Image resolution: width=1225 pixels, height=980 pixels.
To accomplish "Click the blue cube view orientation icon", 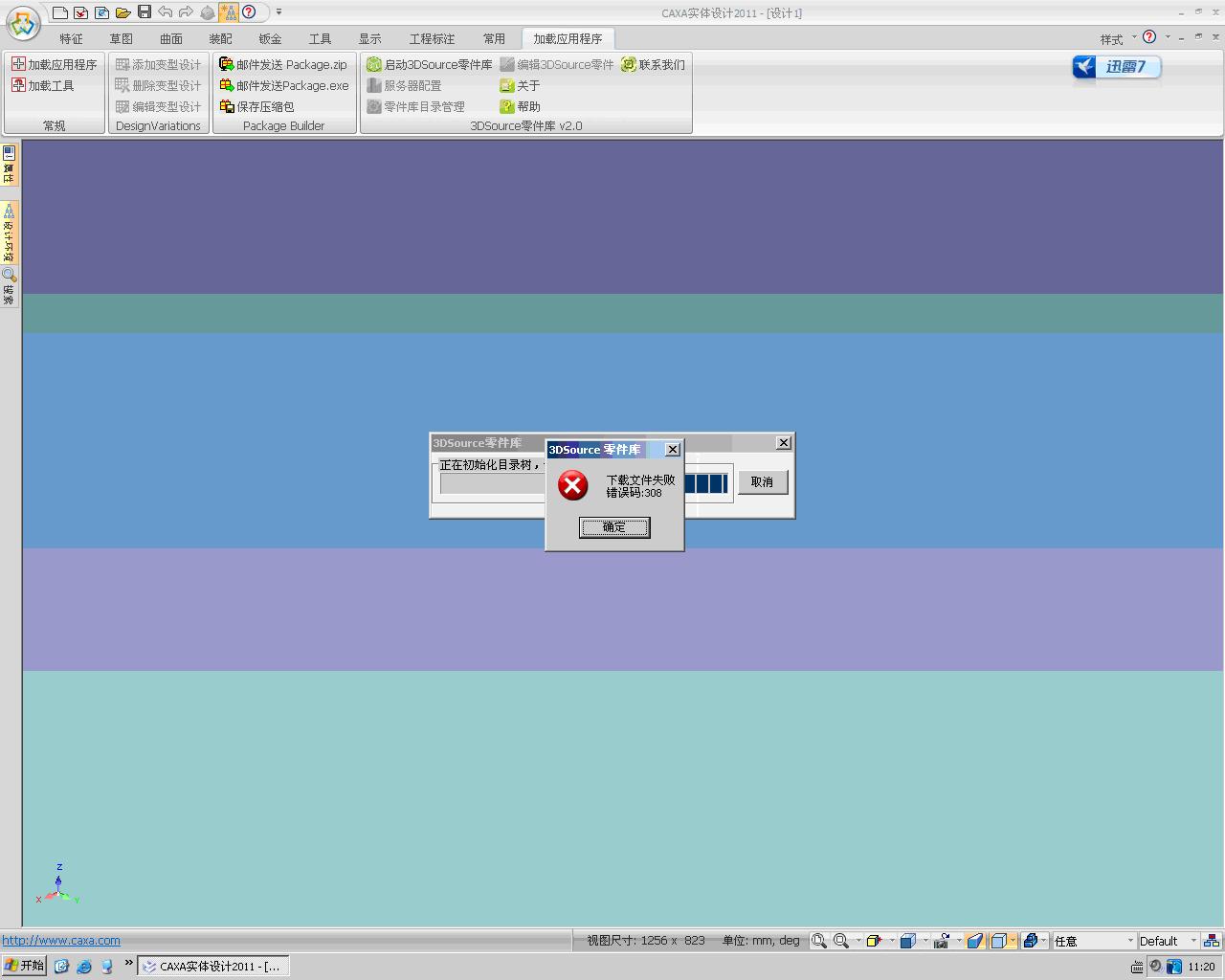I will click(908, 941).
